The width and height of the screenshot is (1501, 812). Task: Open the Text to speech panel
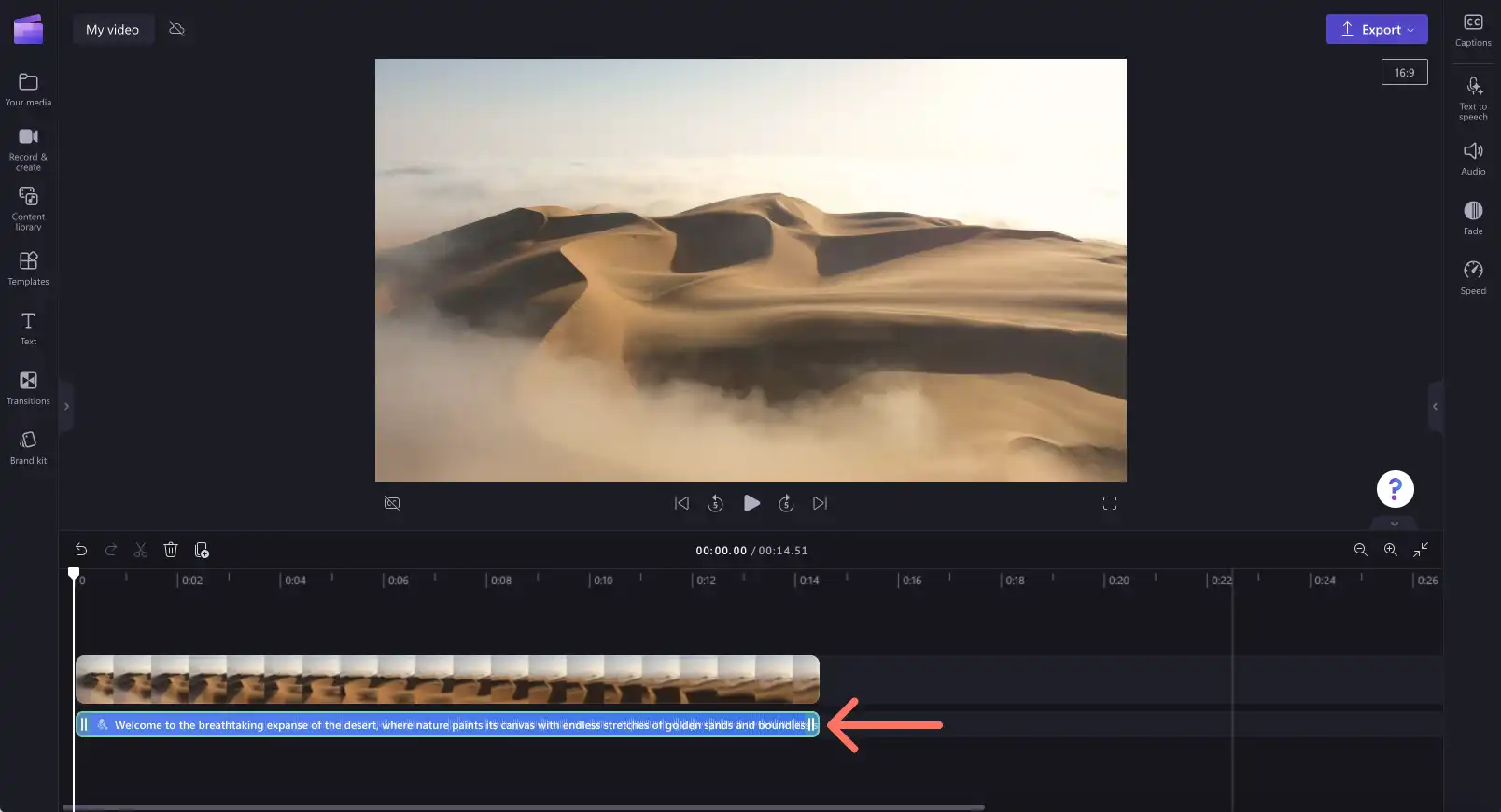pos(1473,98)
